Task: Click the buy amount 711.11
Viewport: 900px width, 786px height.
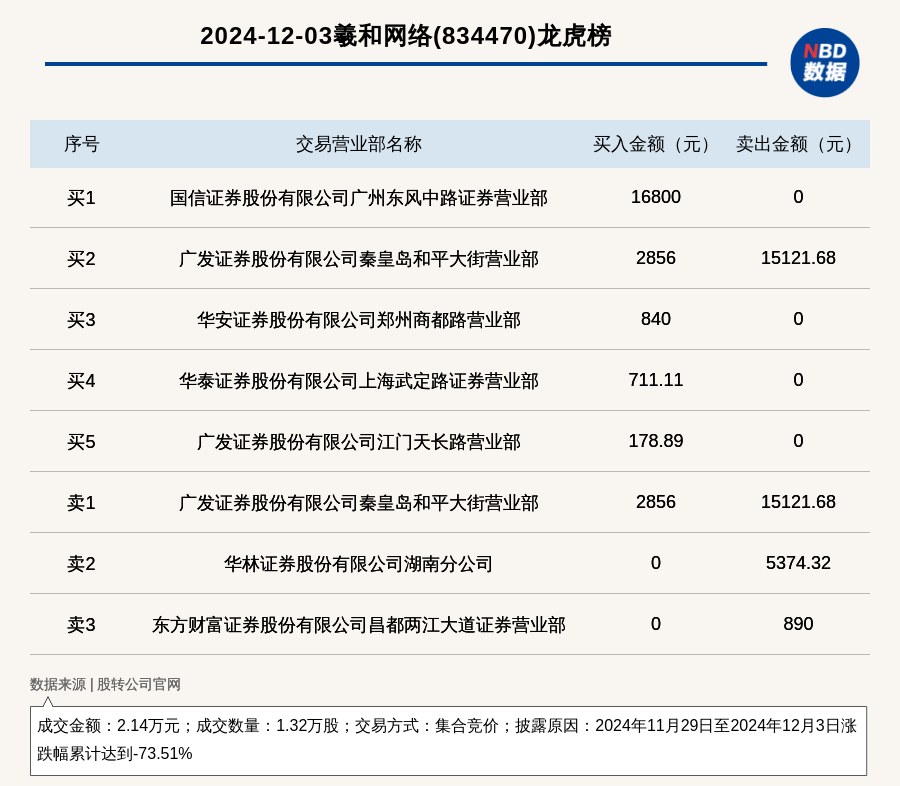Action: point(655,380)
